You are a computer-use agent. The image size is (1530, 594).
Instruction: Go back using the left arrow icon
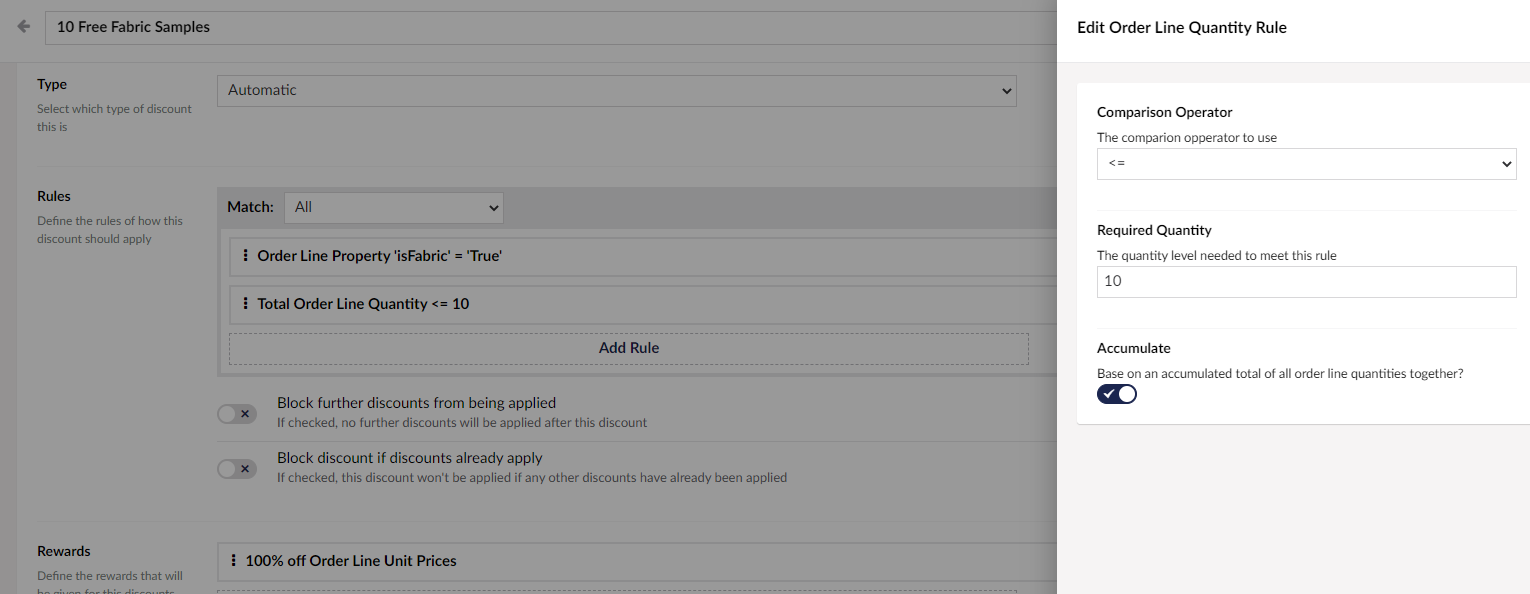pyautogui.click(x=24, y=27)
